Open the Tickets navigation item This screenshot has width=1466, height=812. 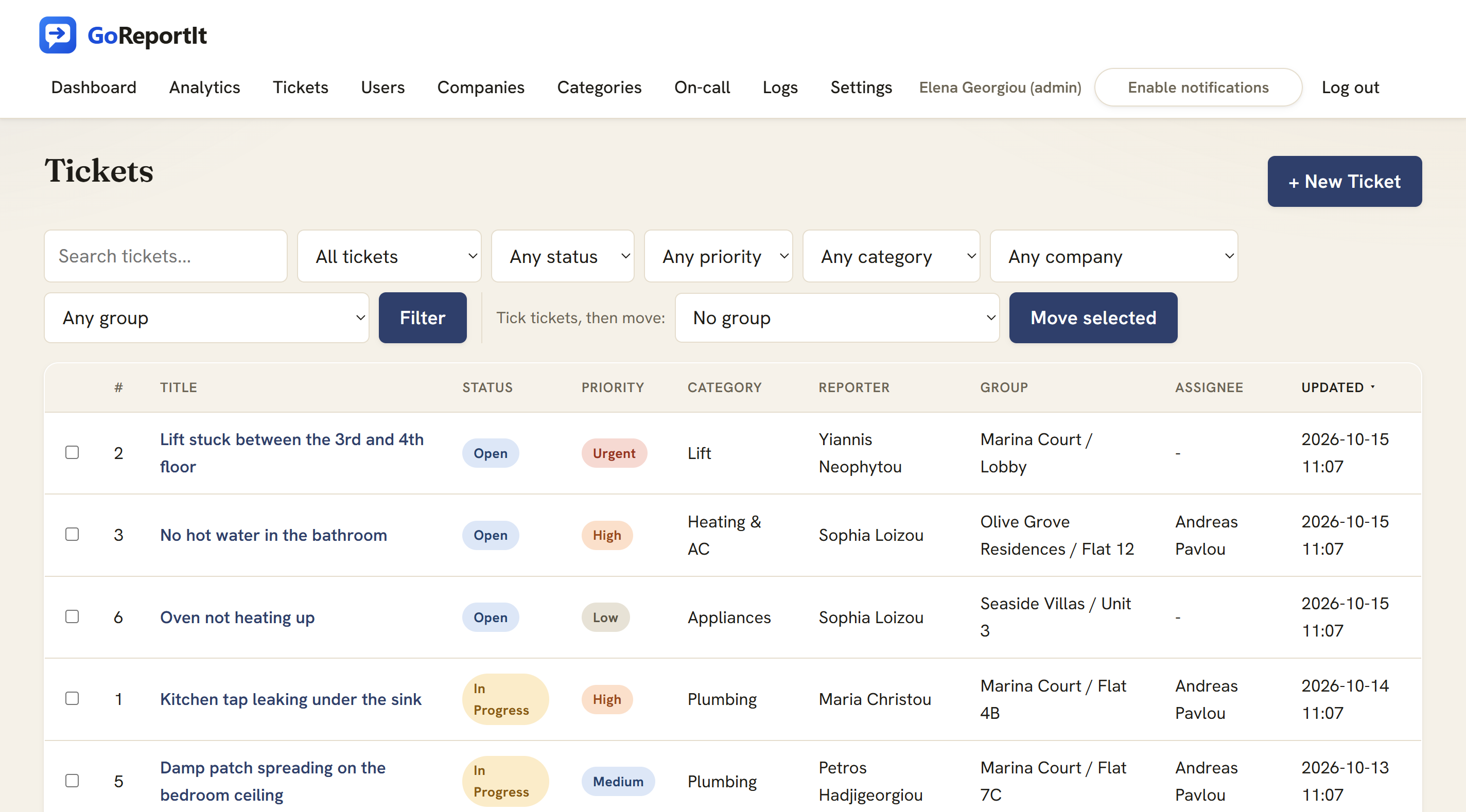pyautogui.click(x=301, y=87)
